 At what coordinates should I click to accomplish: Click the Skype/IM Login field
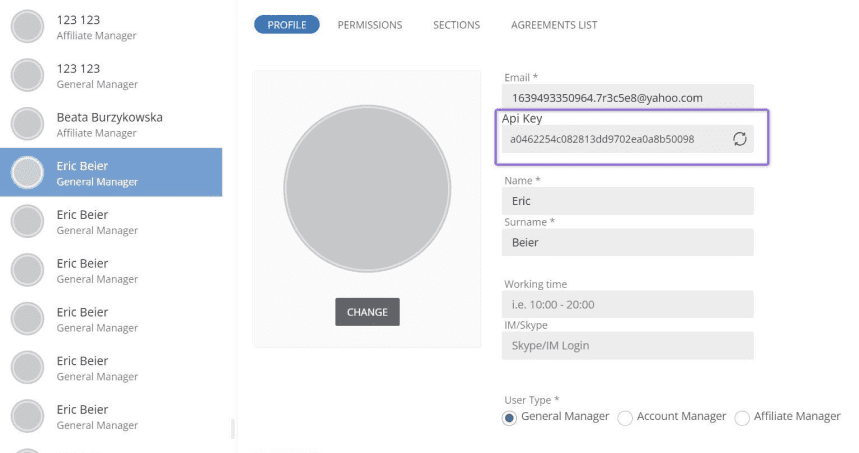click(627, 346)
